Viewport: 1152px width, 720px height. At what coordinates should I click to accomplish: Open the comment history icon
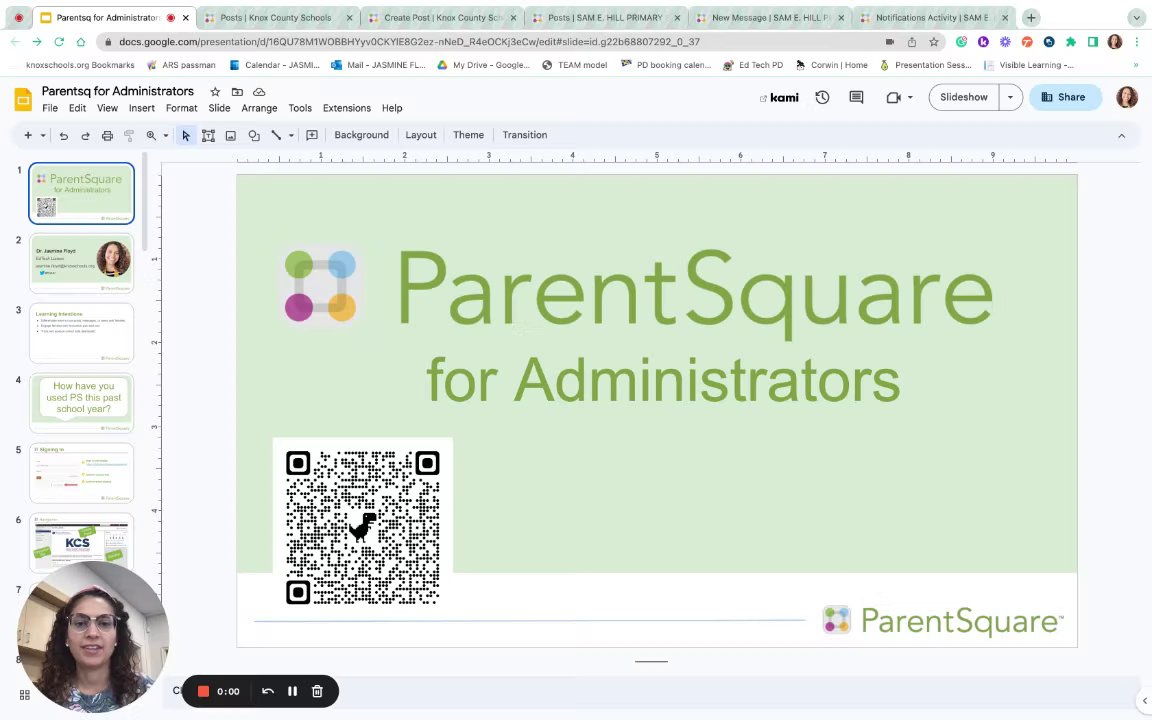(x=856, y=97)
